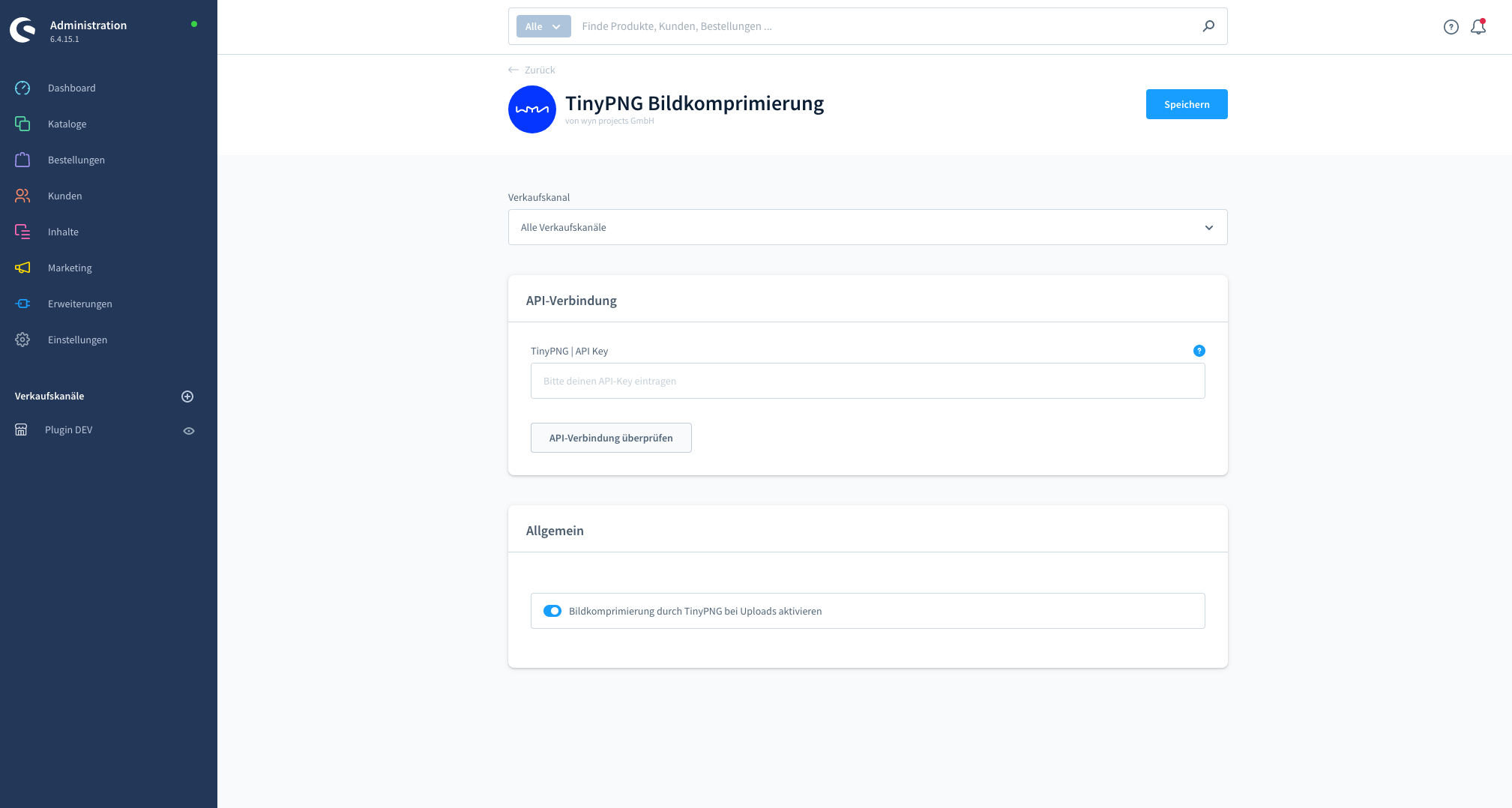Click the wyn projects plugin logo
The image size is (1512, 808).
click(x=532, y=109)
